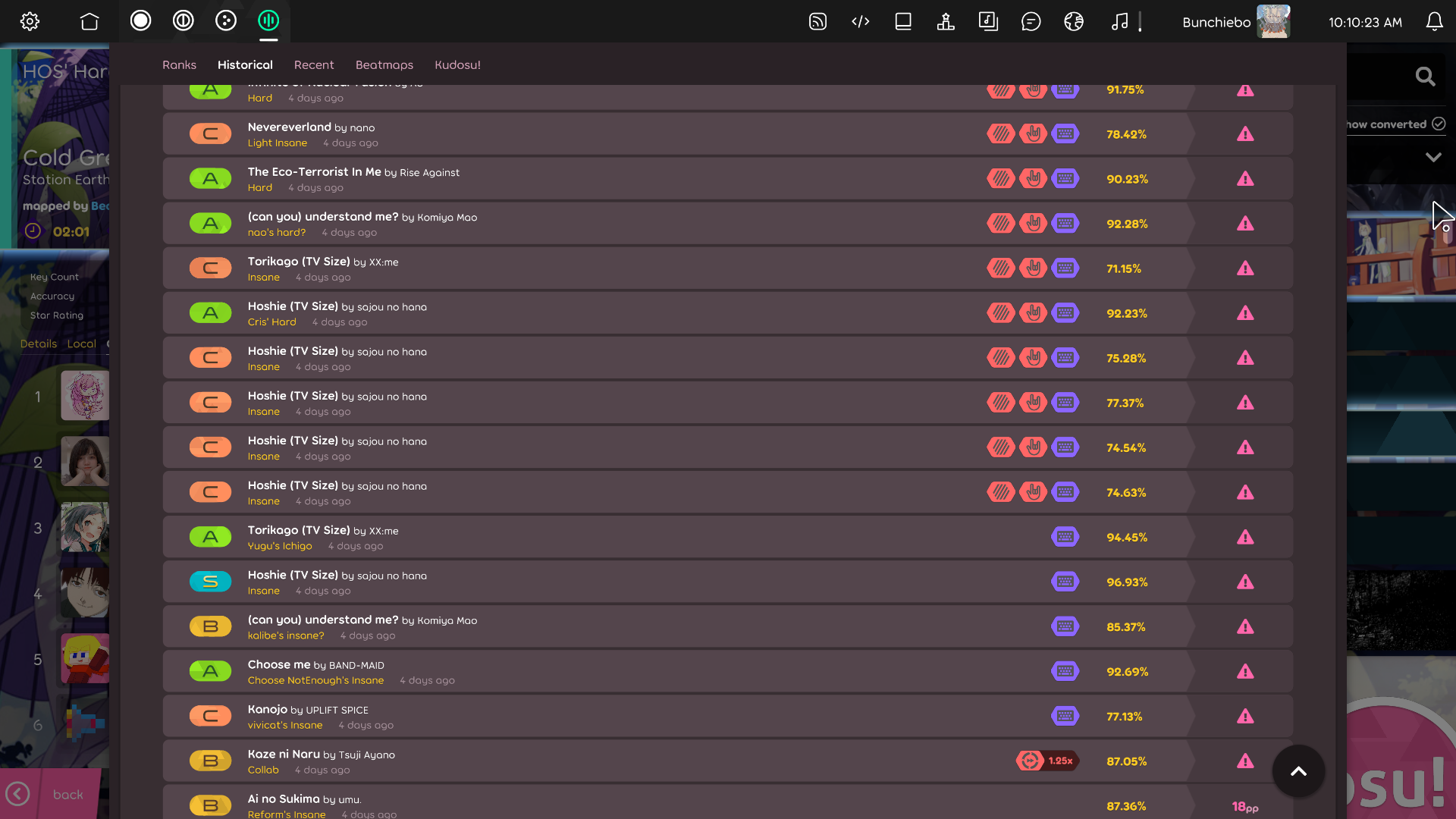Select the osu!mania ruleset icon
This screenshot has height=819, width=1456.
[x=268, y=20]
